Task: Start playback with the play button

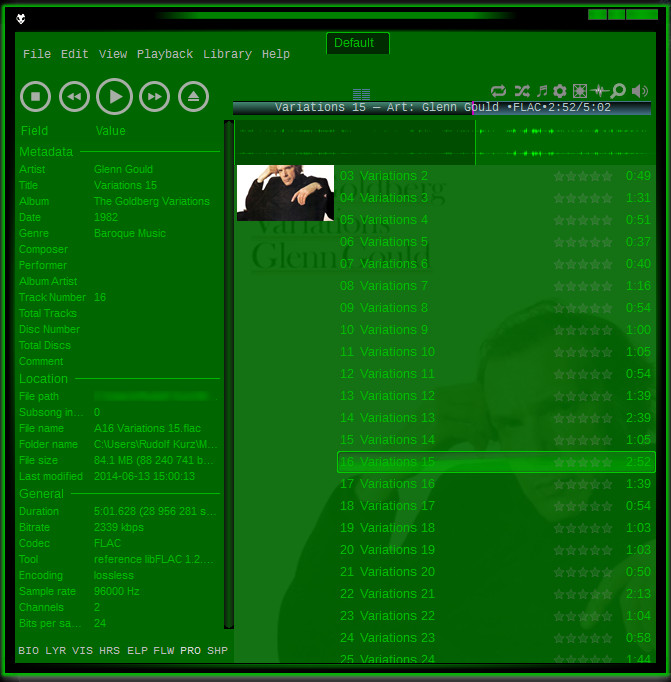Action: point(114,97)
